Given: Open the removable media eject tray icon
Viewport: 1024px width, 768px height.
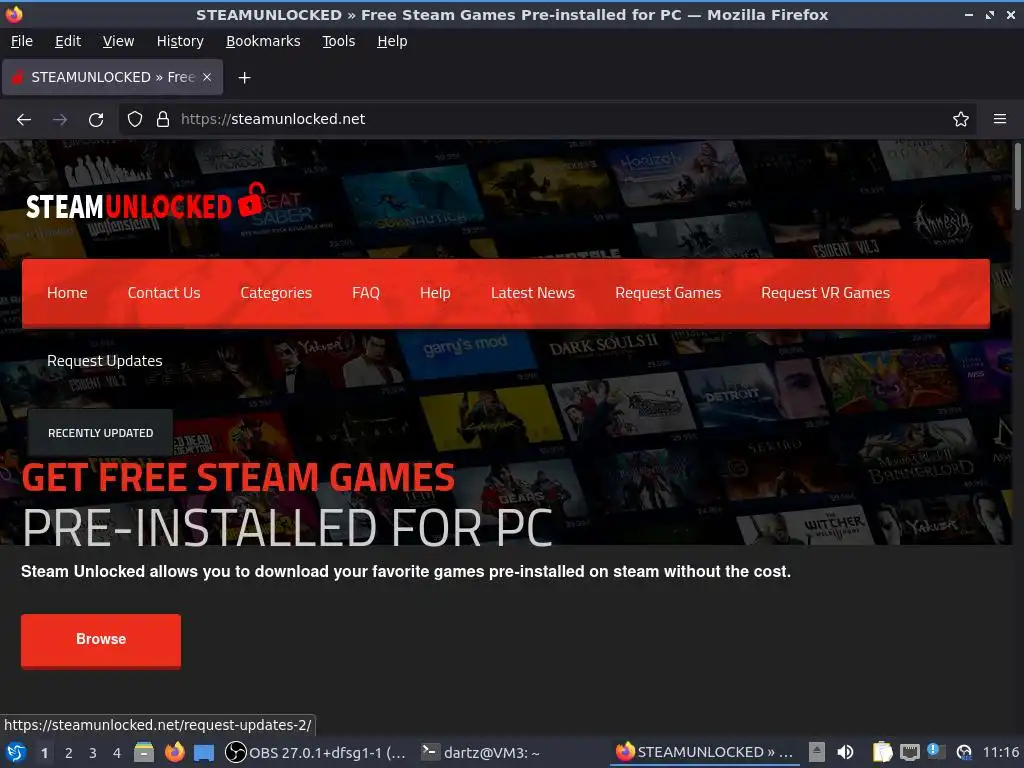Looking at the screenshot, I should 816,753.
